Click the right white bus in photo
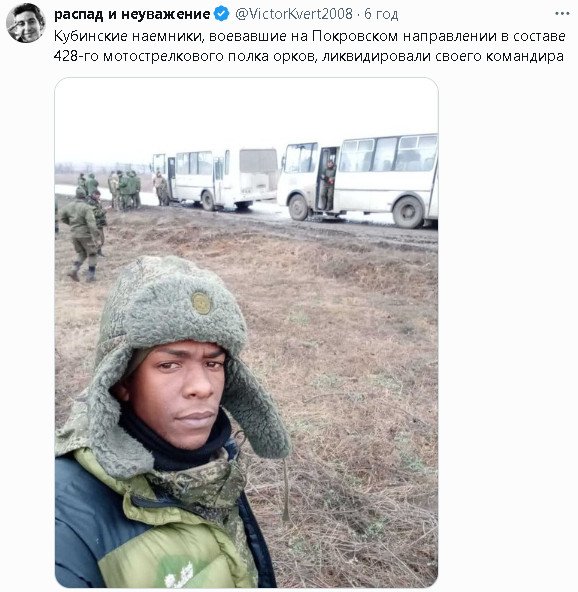578x592 pixels. (x=358, y=180)
